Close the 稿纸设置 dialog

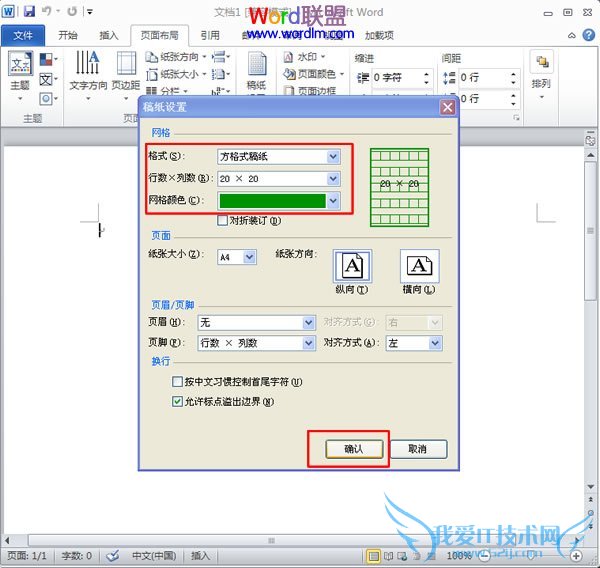447,108
